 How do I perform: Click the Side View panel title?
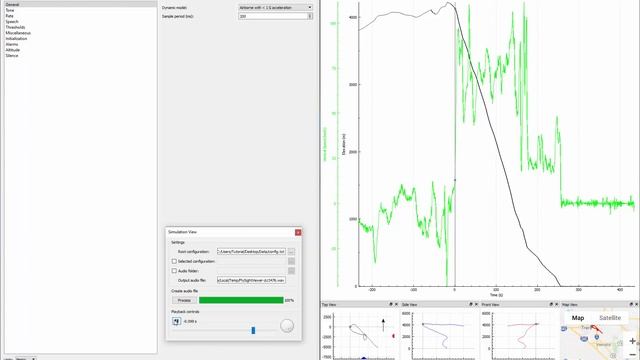pyautogui.click(x=409, y=304)
